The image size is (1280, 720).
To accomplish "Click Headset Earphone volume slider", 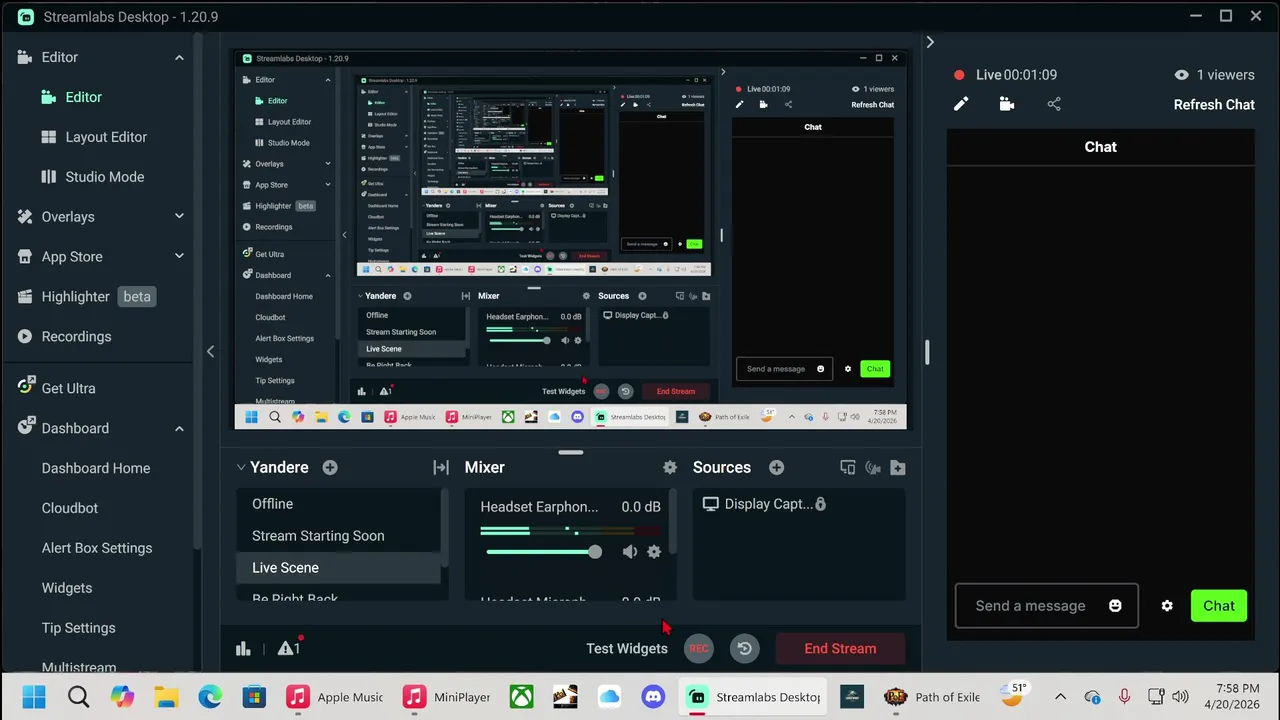I will [541, 552].
